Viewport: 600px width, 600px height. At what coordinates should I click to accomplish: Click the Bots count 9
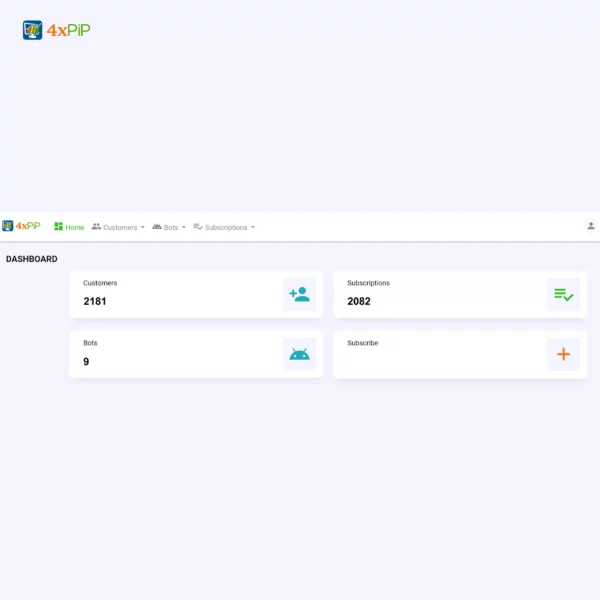86,361
